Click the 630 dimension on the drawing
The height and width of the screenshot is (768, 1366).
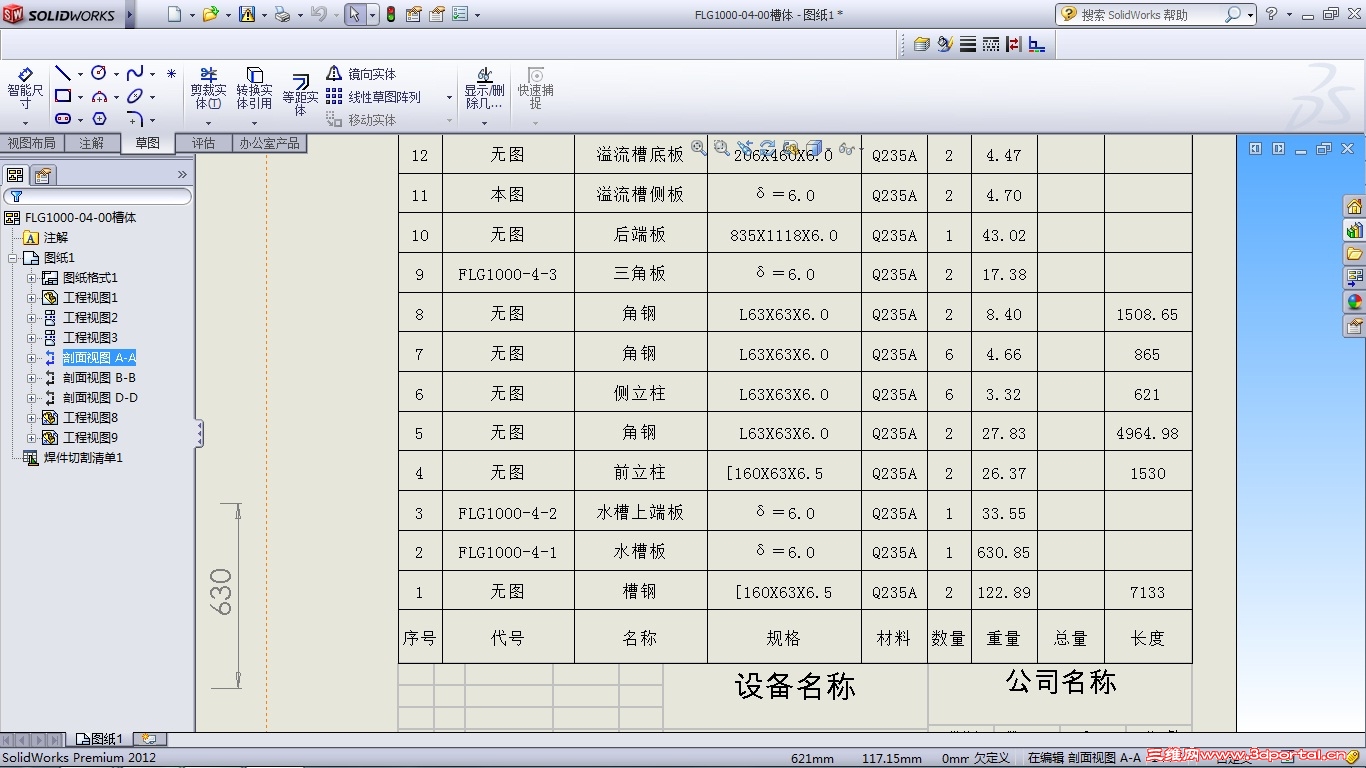coord(220,592)
